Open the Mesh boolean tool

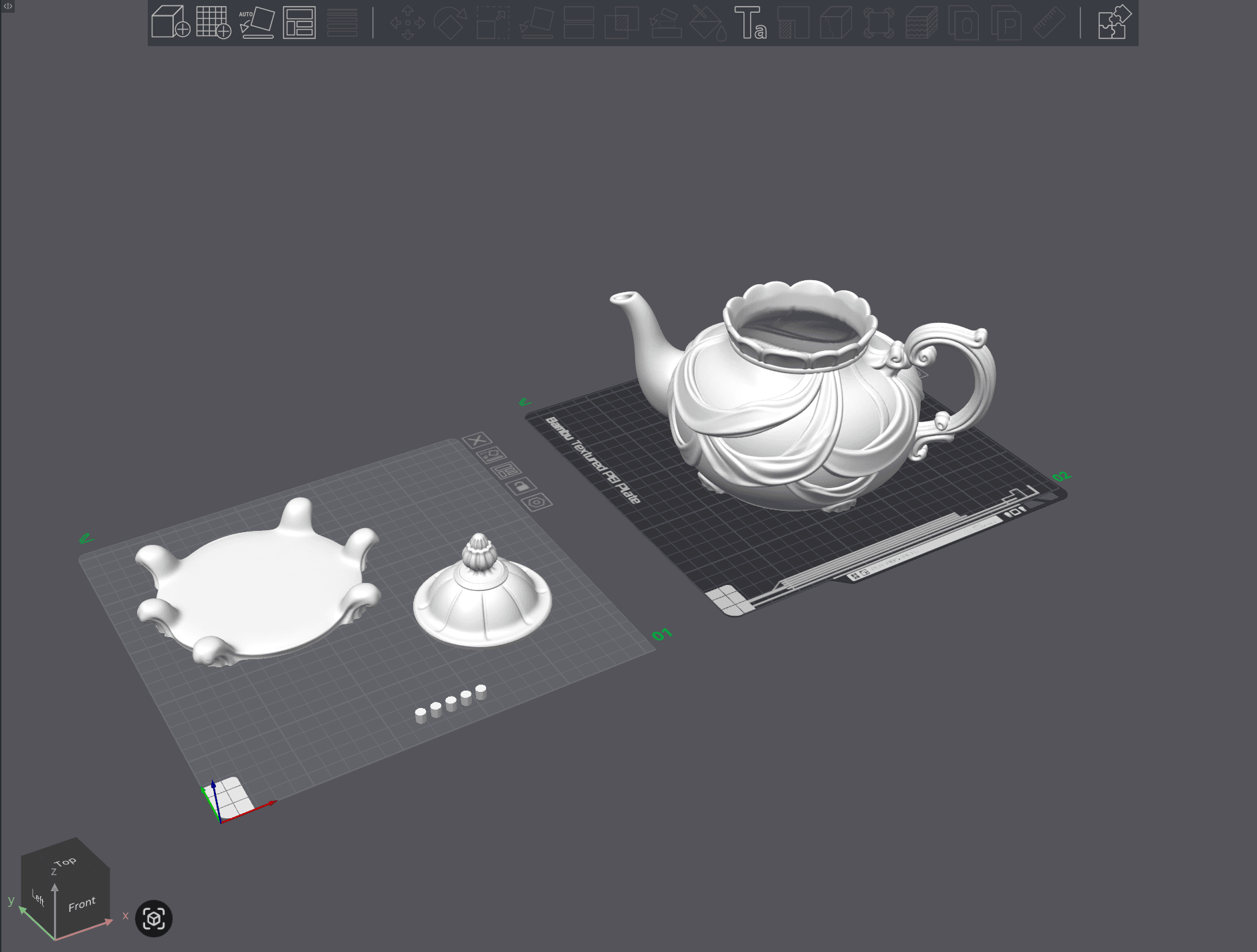click(622, 22)
